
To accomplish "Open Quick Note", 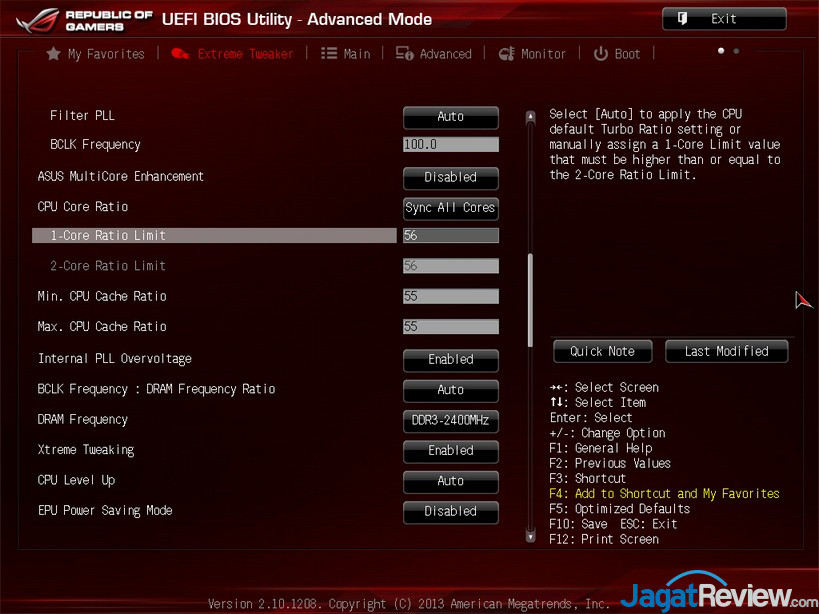I will tap(603, 351).
